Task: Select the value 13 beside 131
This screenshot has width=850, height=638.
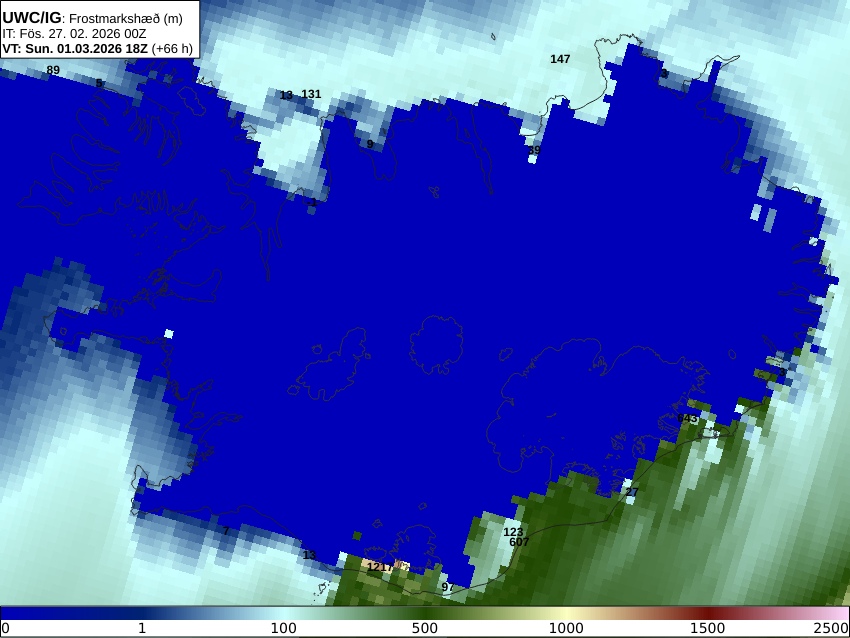Action: click(286, 95)
